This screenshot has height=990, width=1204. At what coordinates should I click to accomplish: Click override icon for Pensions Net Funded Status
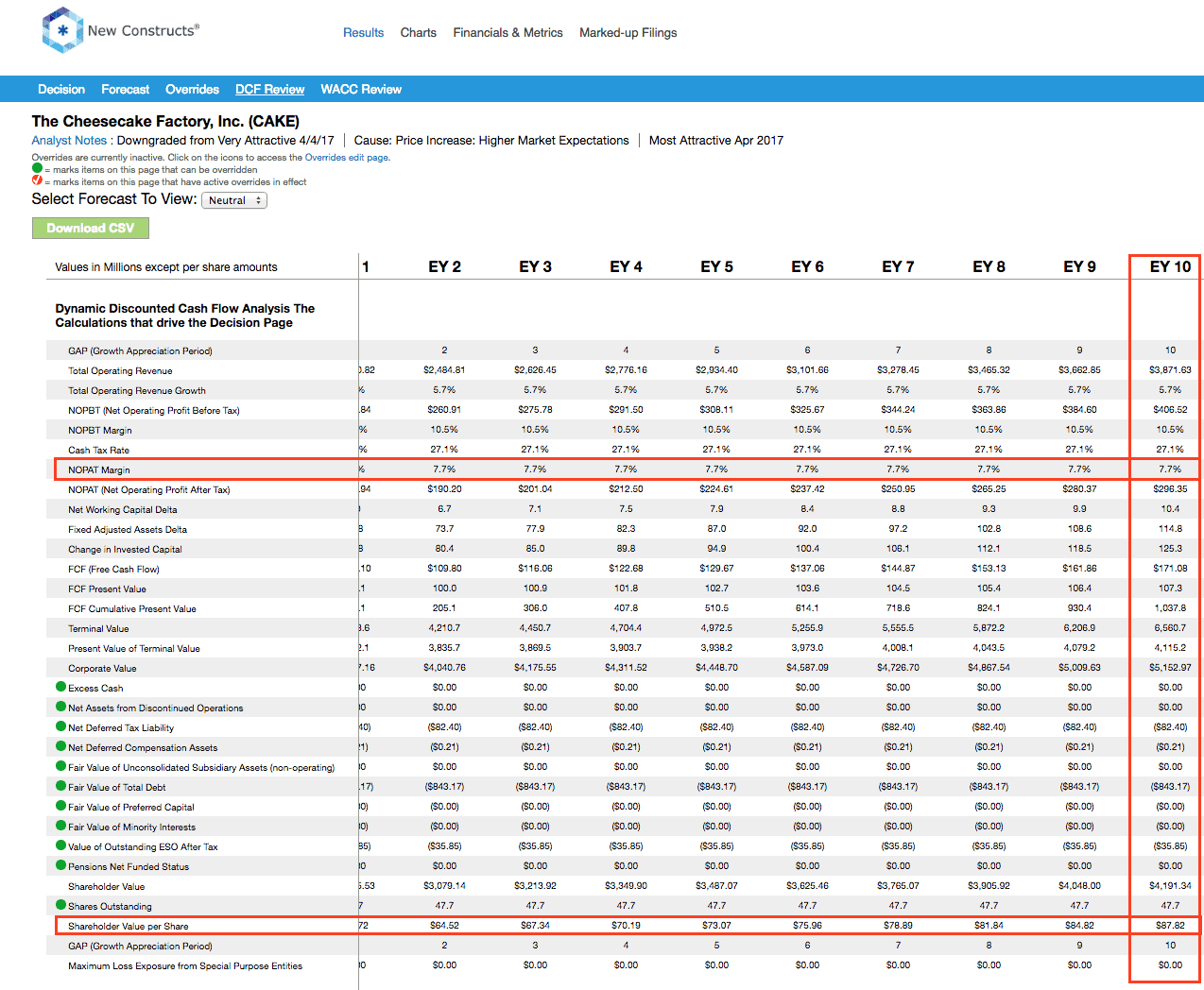(x=60, y=865)
